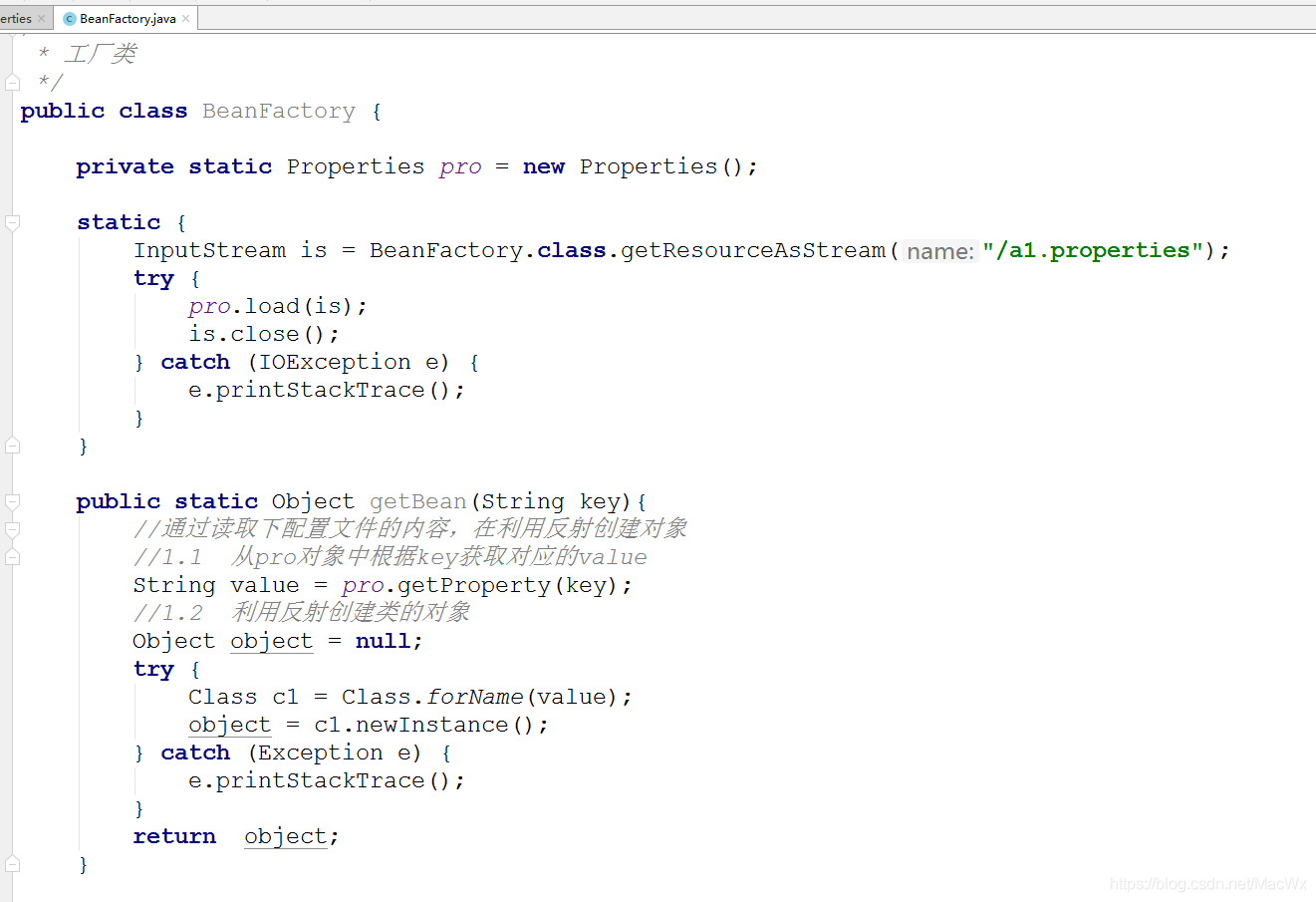Click 'object' in the return statement
This screenshot has height=902, width=1316.
(x=285, y=836)
